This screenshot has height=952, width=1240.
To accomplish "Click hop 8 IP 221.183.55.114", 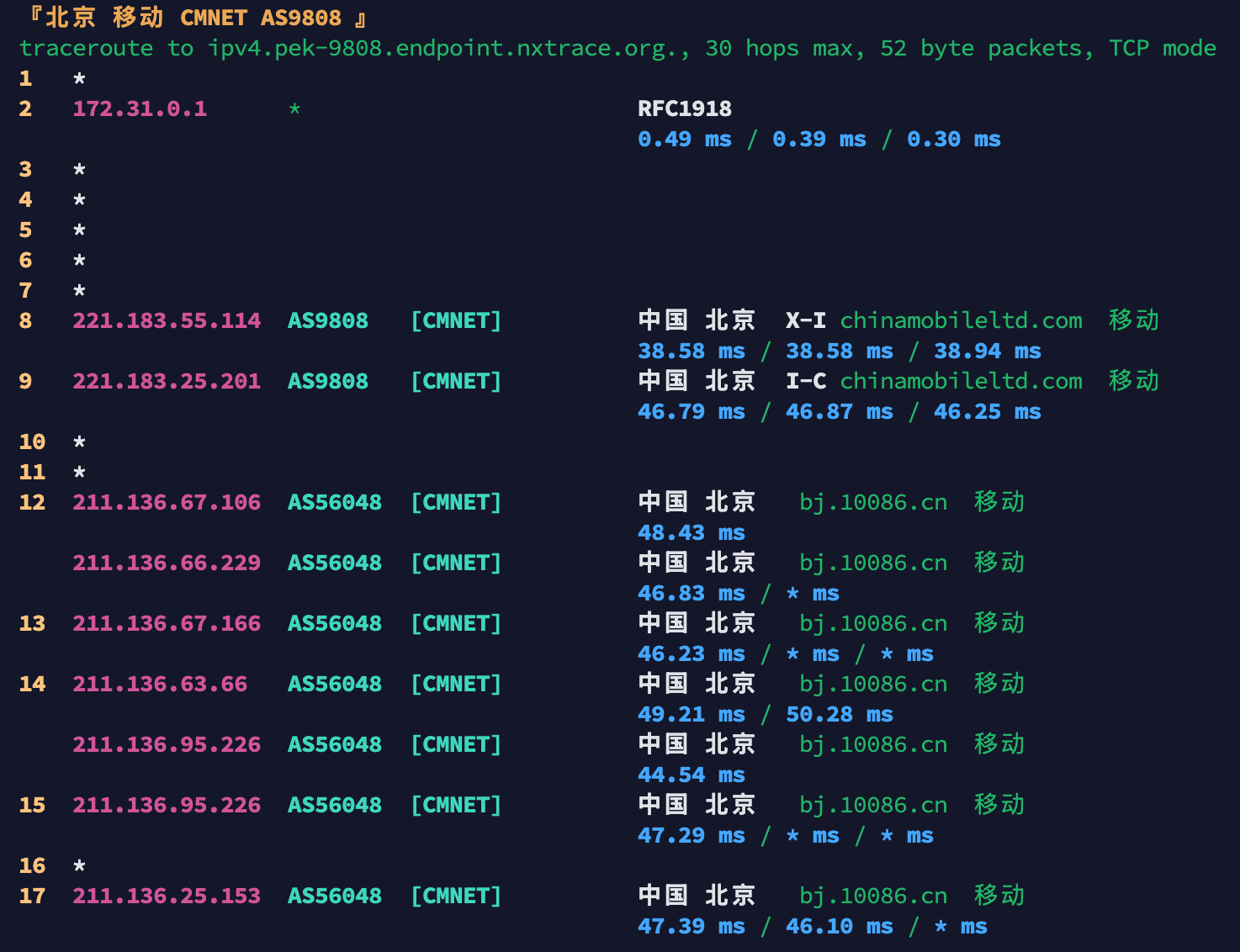I will point(167,321).
